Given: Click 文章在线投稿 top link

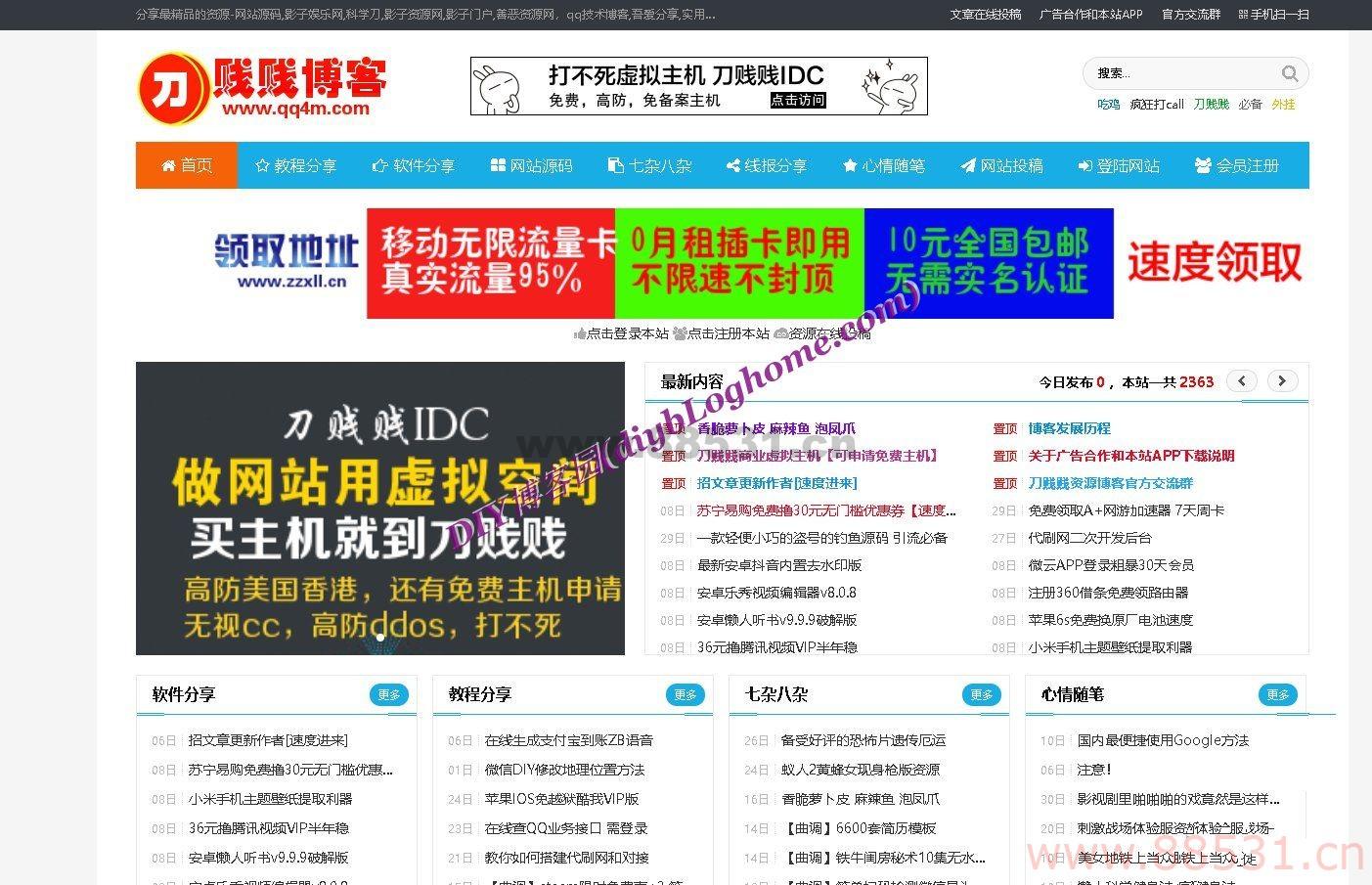Looking at the screenshot, I should (986, 15).
